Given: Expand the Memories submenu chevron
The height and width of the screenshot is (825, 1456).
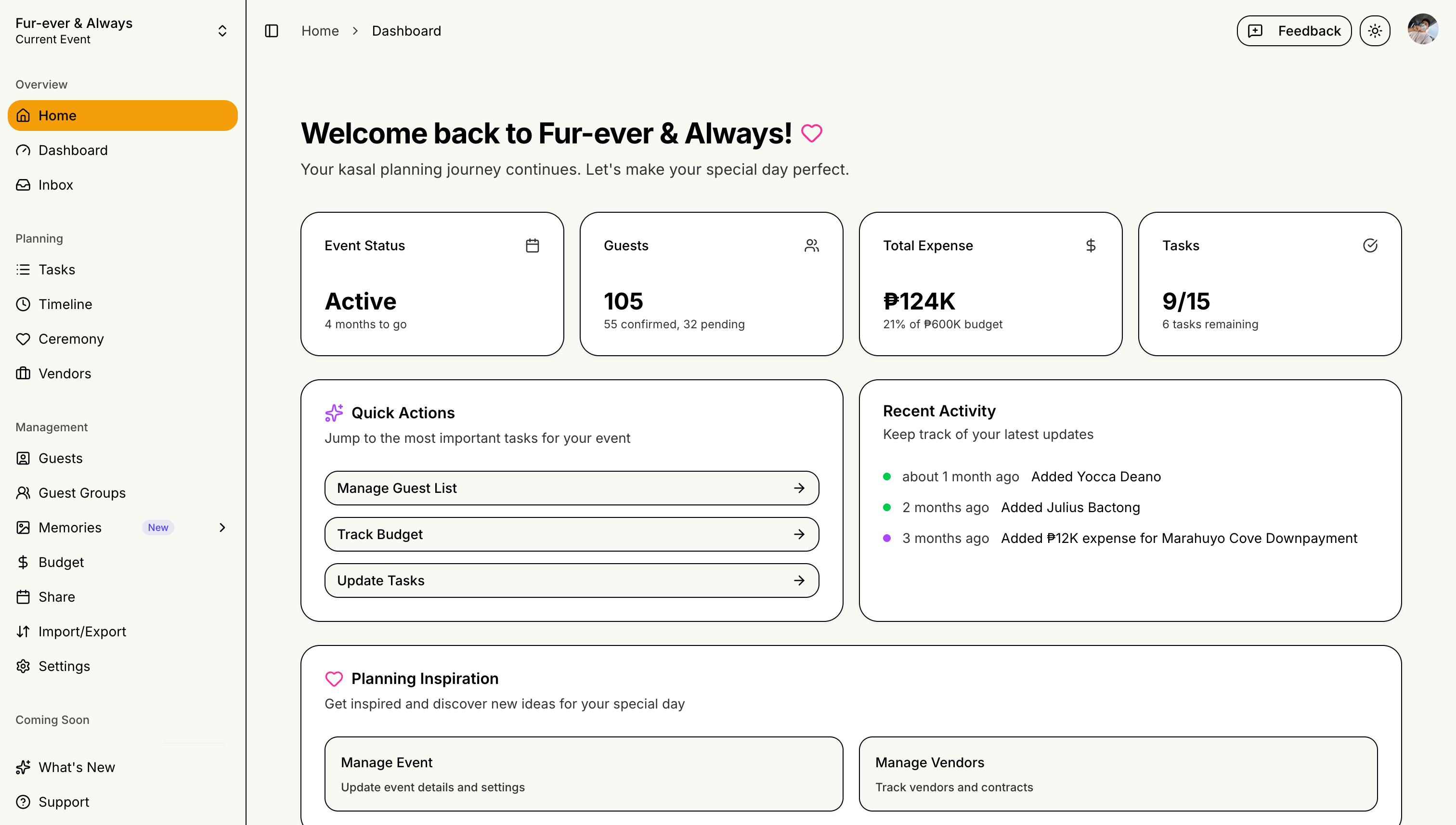Looking at the screenshot, I should (222, 528).
